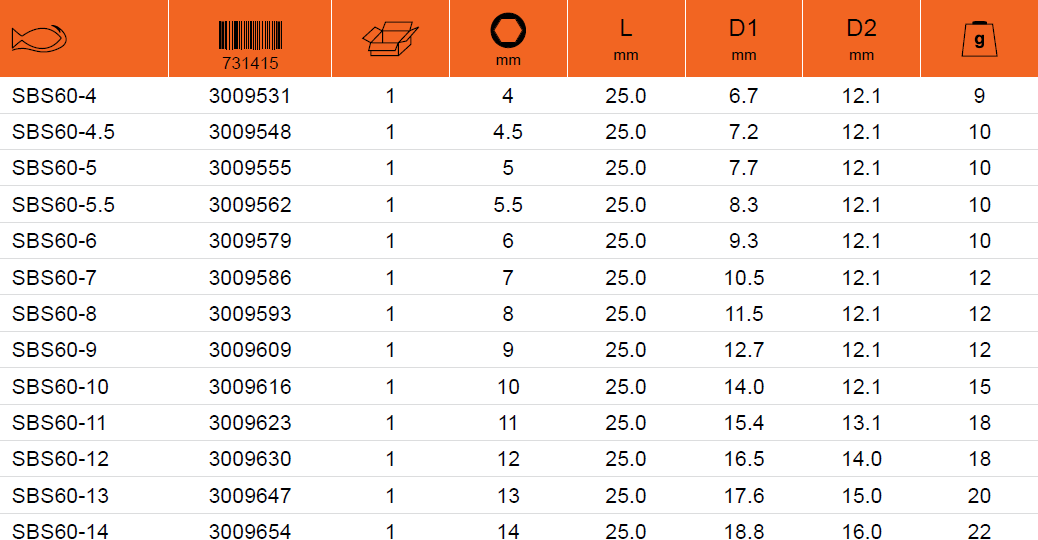The image size is (1038, 540).
Task: Click the fish logo header icon
Action: click(x=39, y=39)
